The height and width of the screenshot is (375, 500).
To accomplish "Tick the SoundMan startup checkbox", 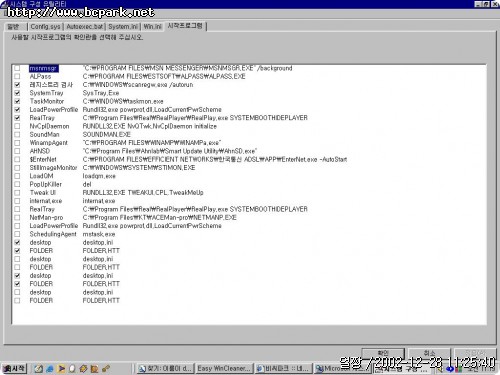I will pyautogui.click(x=17, y=135).
